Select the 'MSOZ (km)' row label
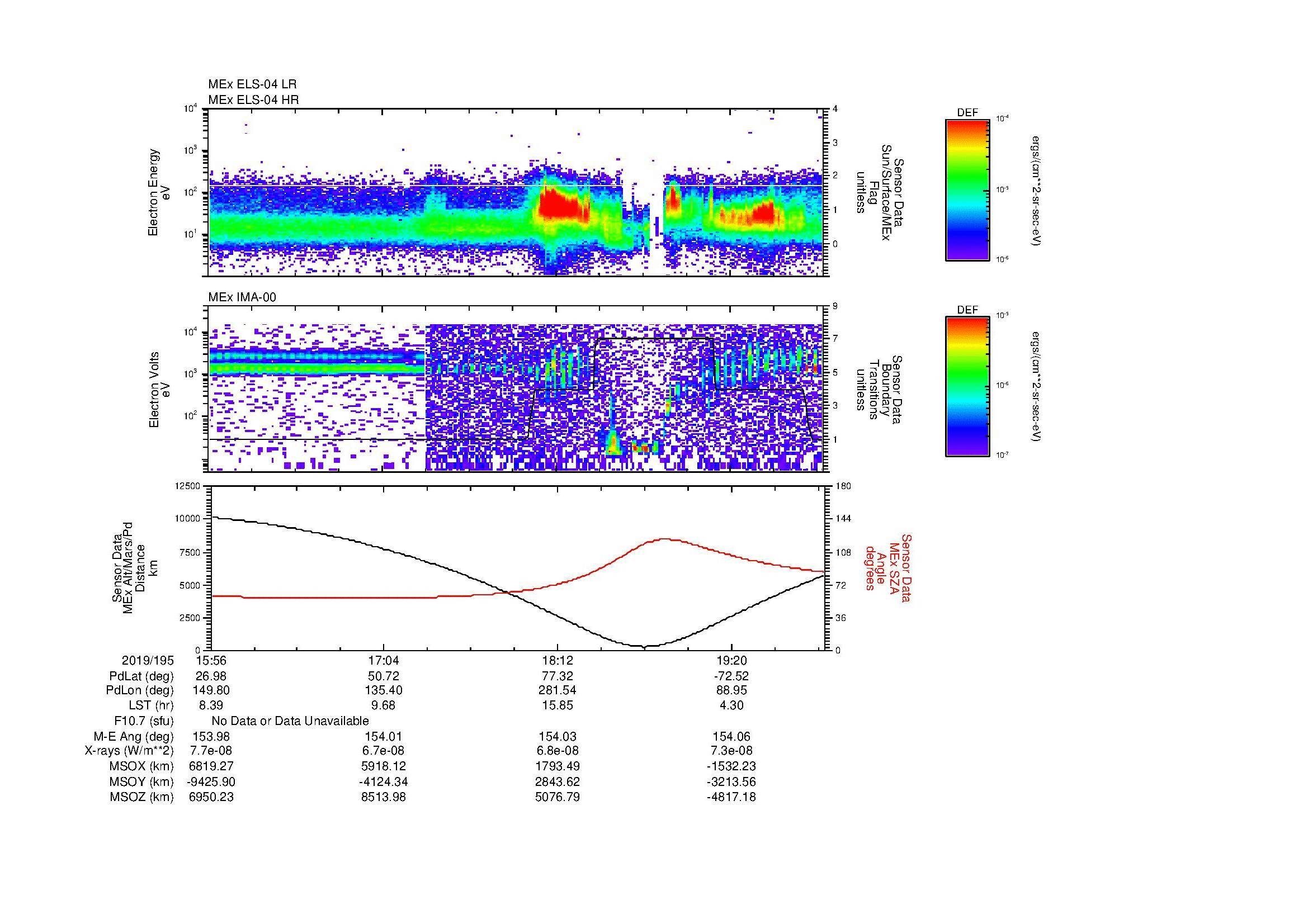Viewport: 1308px width, 924px height. (x=142, y=797)
